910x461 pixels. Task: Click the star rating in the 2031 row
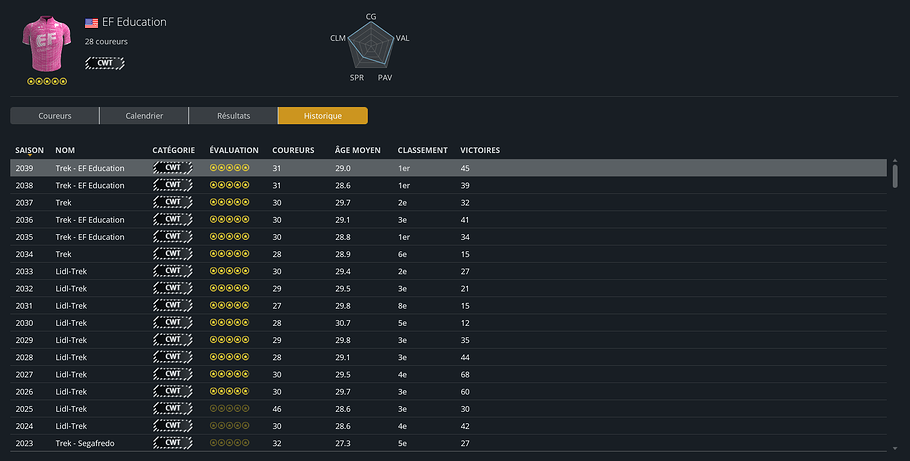[229, 305]
